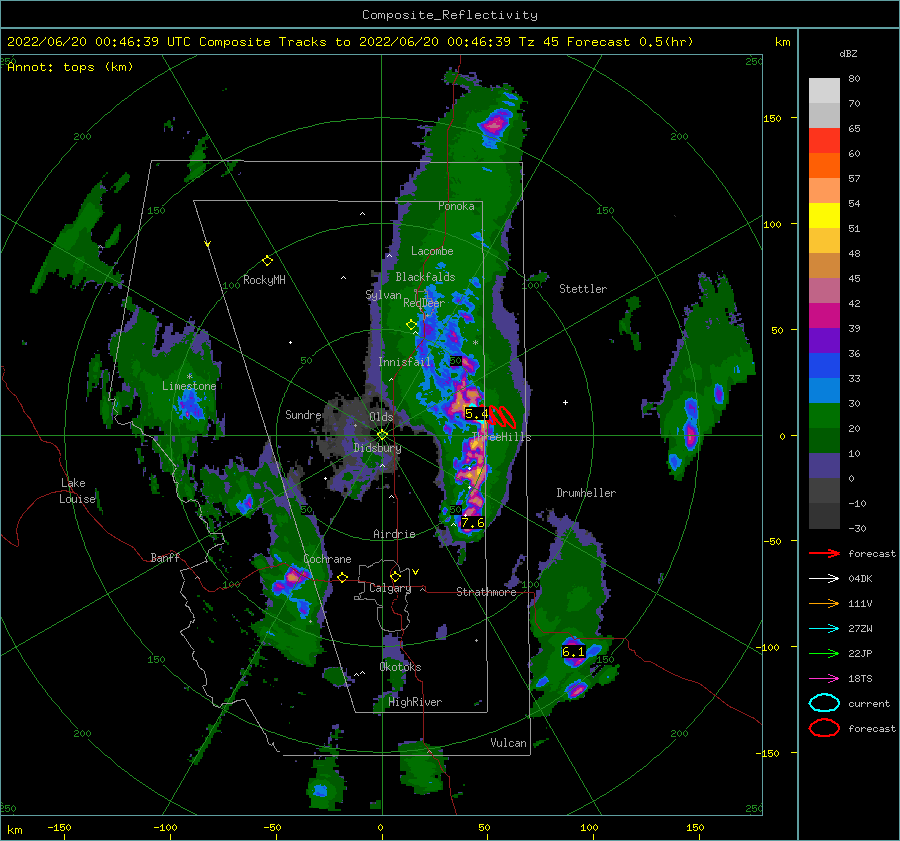Image resolution: width=900 pixels, height=841 pixels.
Task: Click the blue swatch between 33 and 36 dBZ
Action: 824,366
